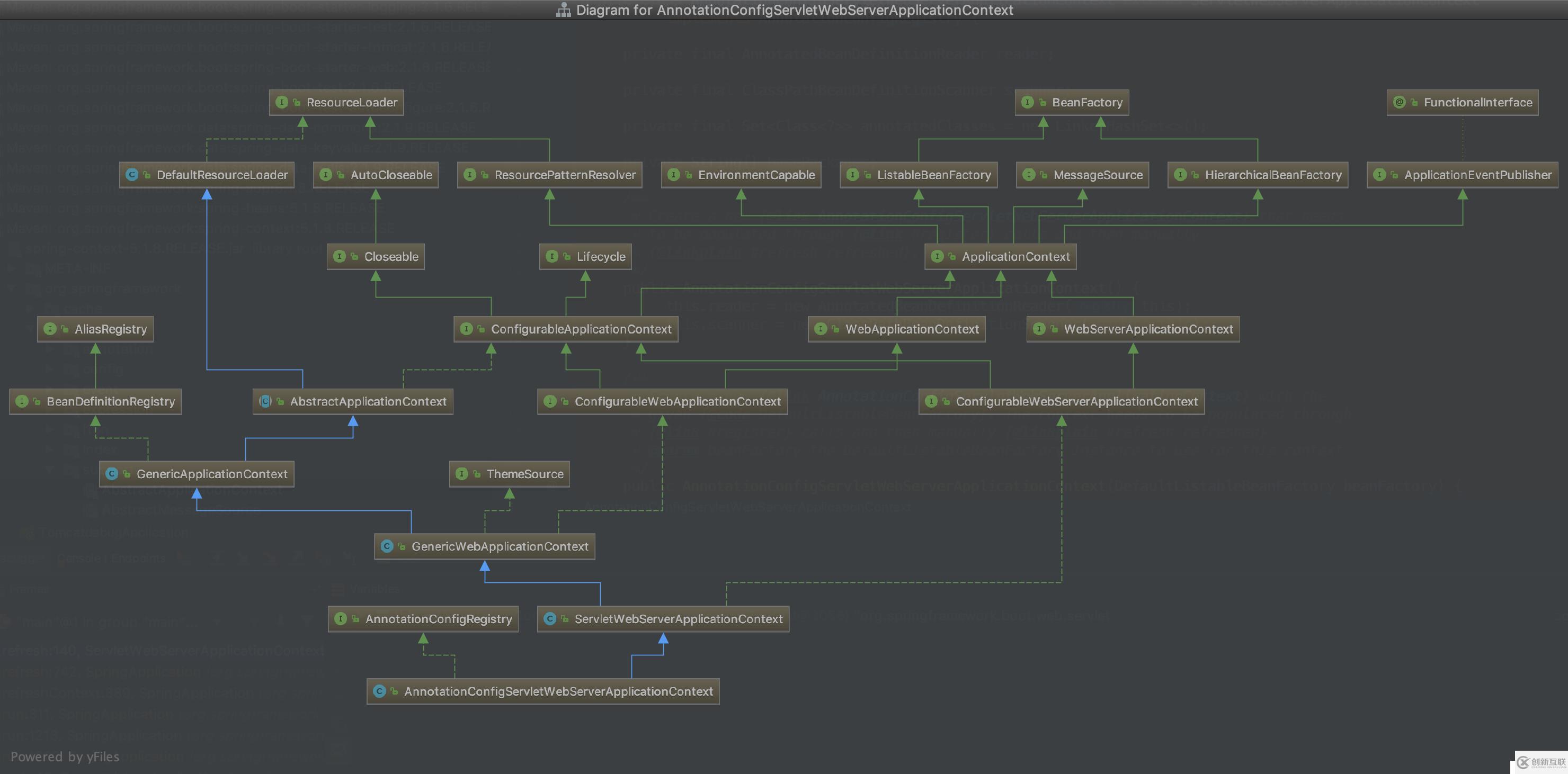This screenshot has width=1568, height=774.
Task: Open diagram title menu at top
Action: tap(783, 9)
